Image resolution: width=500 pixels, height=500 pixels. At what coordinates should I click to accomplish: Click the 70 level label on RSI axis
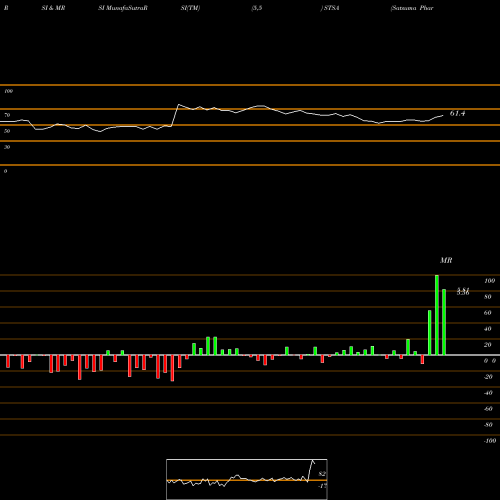[x=7, y=115]
